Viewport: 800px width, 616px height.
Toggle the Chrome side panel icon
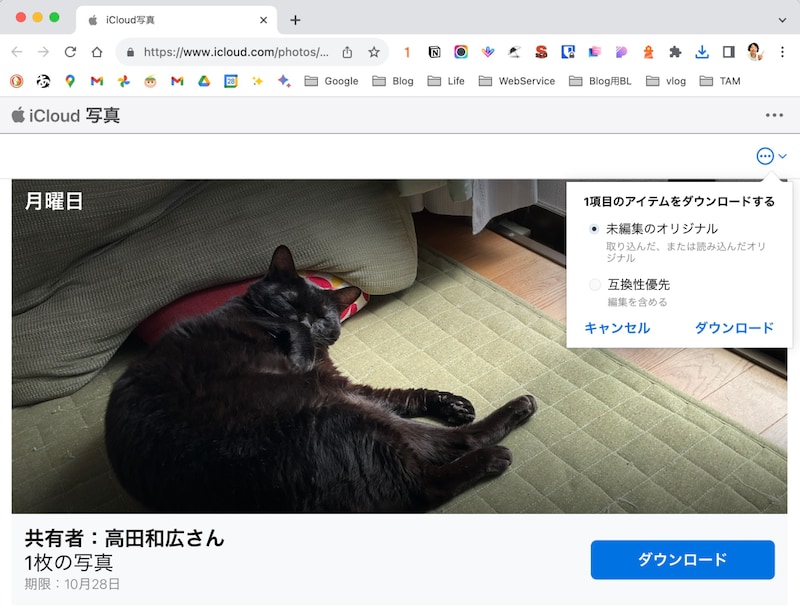pyautogui.click(x=729, y=52)
